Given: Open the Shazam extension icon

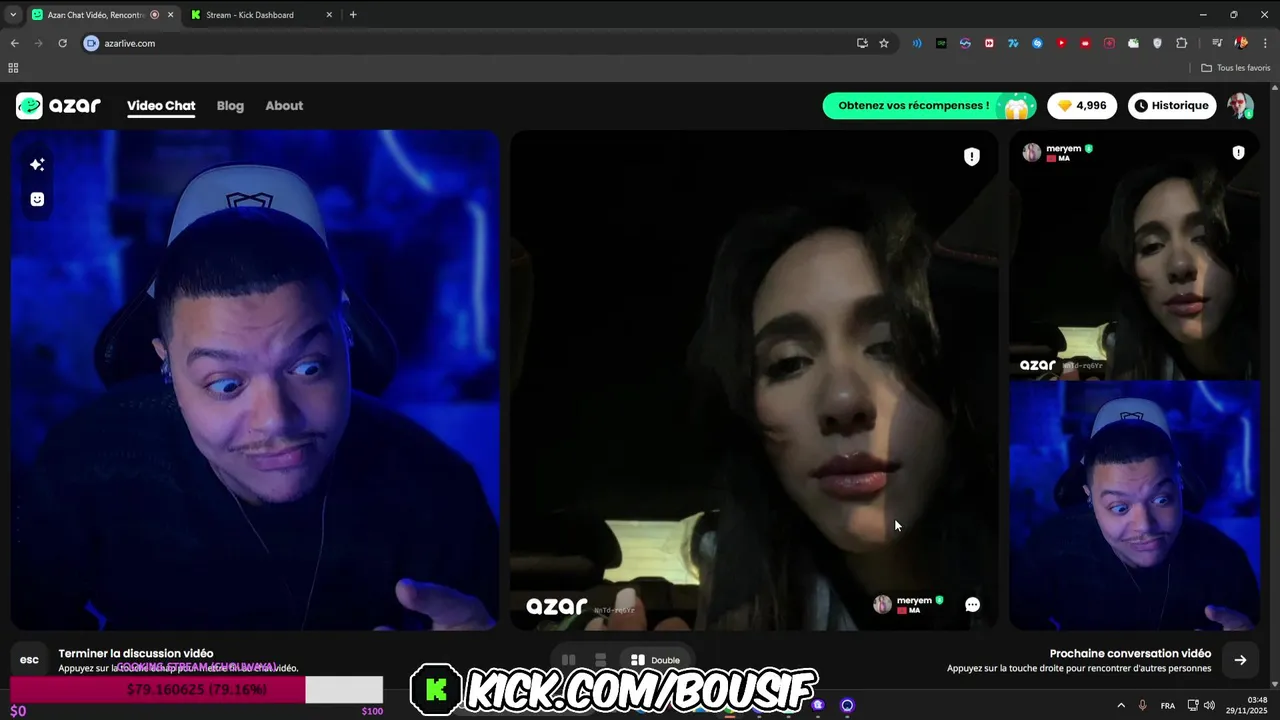Looking at the screenshot, I should [x=1037, y=43].
